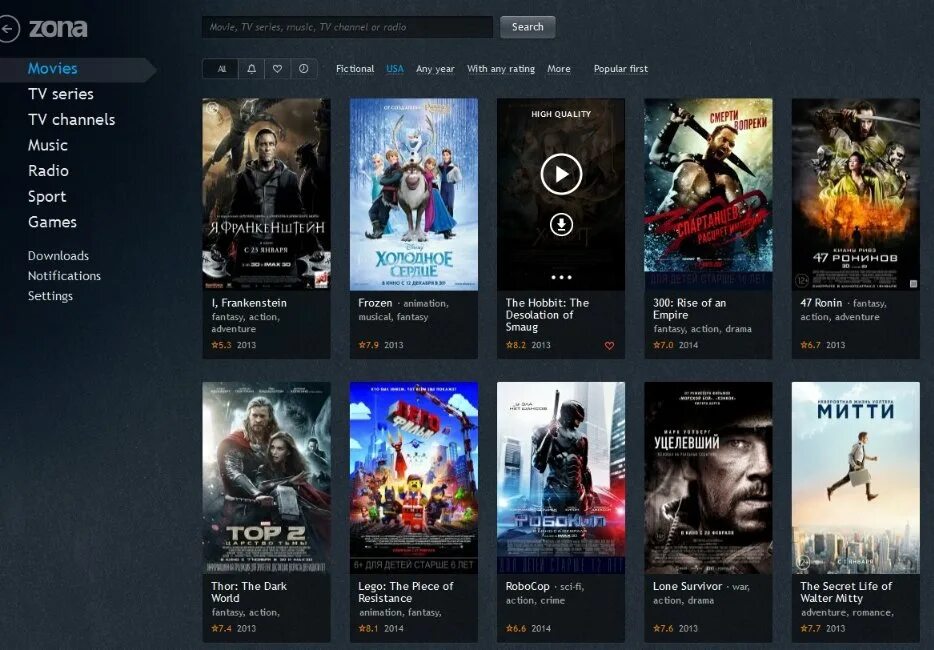Open the Games section
This screenshot has width=934, height=650.
(52, 222)
